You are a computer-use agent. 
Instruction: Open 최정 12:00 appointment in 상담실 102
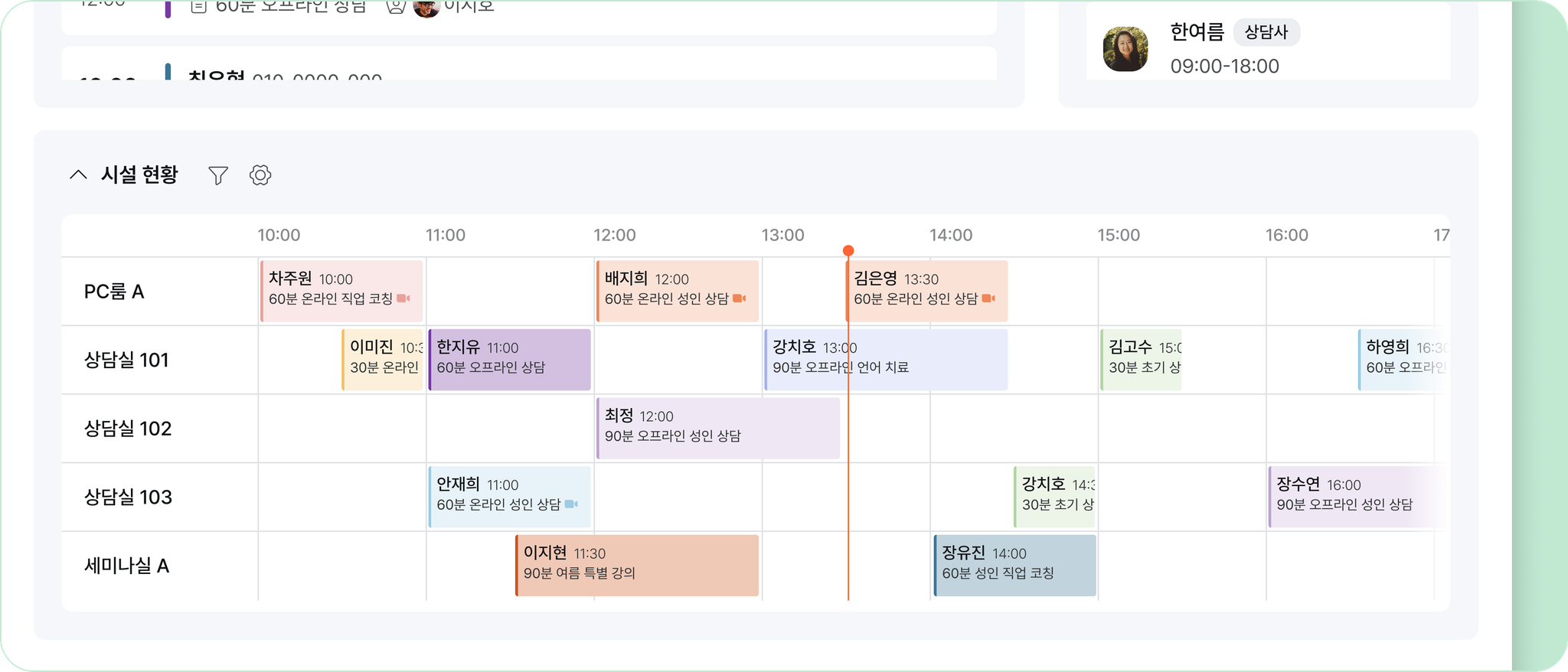pyautogui.click(x=718, y=428)
